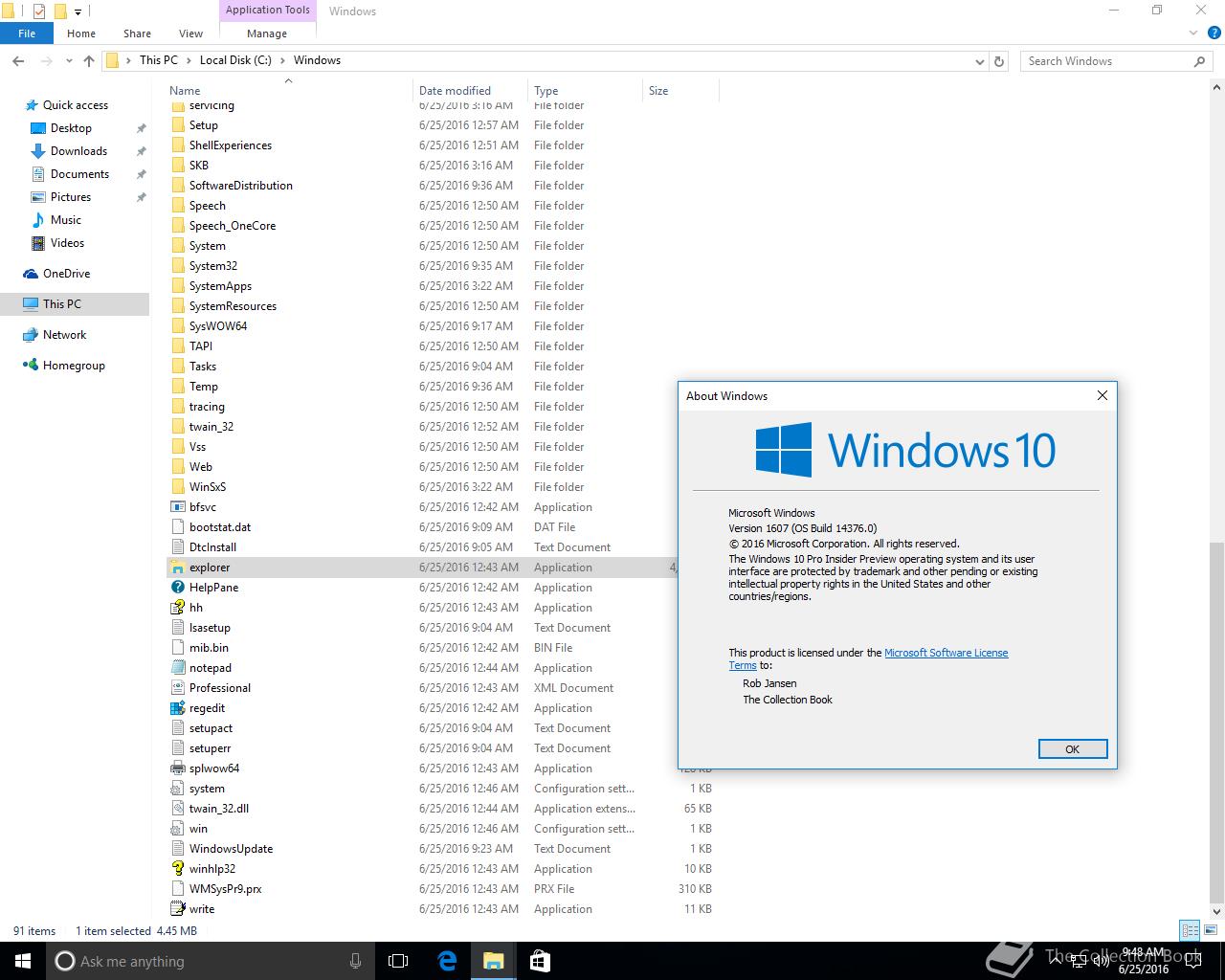
Task: Select the HelpPane application icon
Action: (x=177, y=588)
